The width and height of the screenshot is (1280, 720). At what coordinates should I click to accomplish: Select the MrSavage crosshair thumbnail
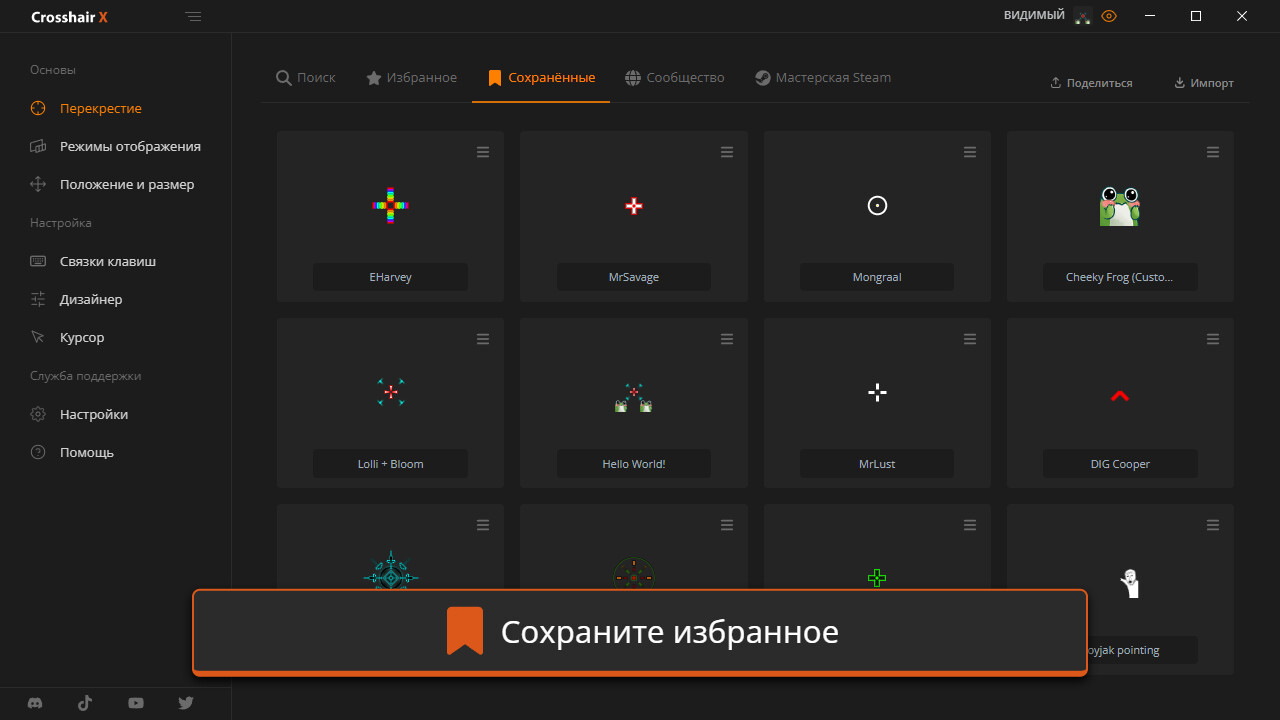click(x=633, y=206)
